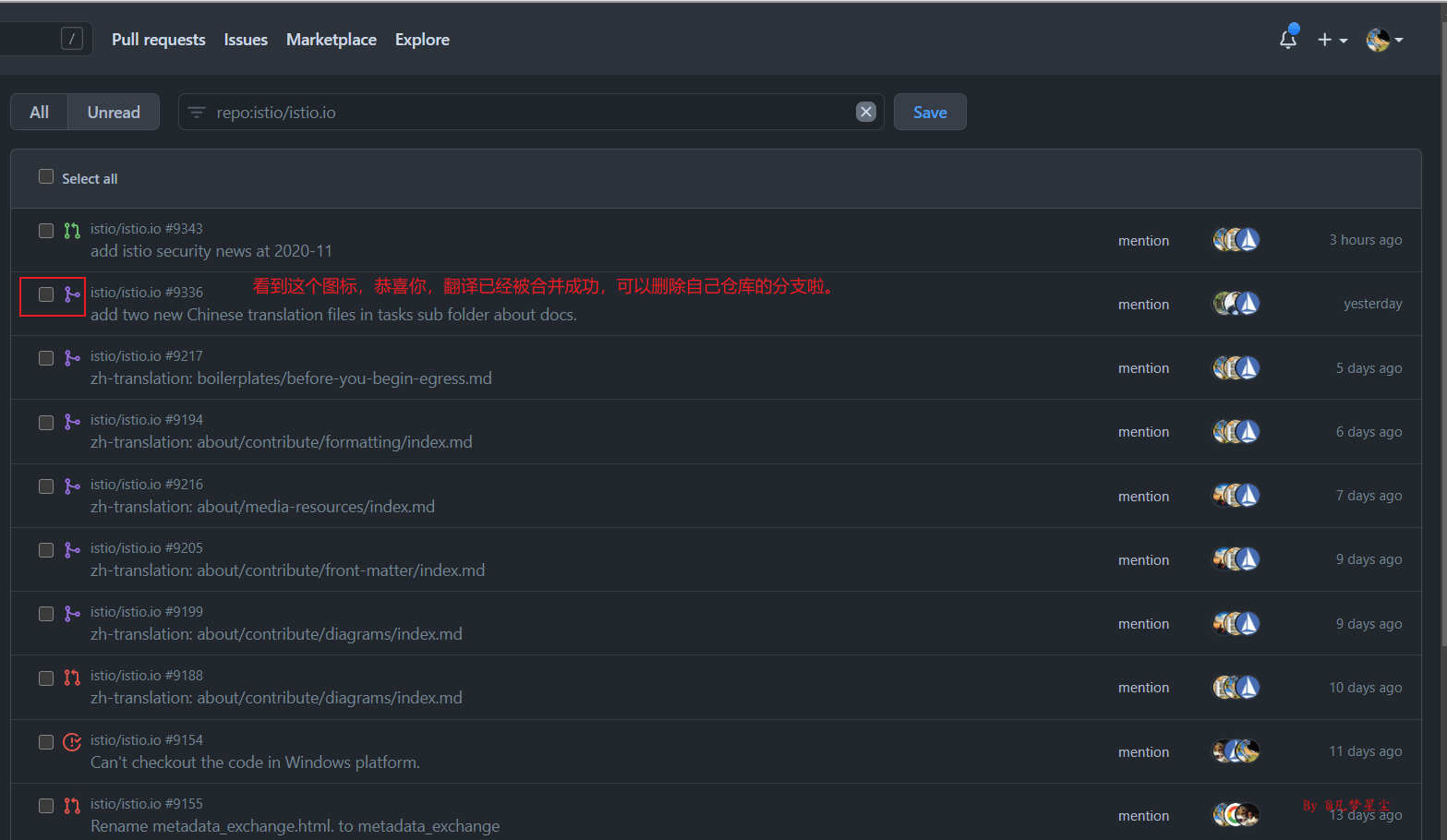Check the box for notification #9154

(x=46, y=742)
